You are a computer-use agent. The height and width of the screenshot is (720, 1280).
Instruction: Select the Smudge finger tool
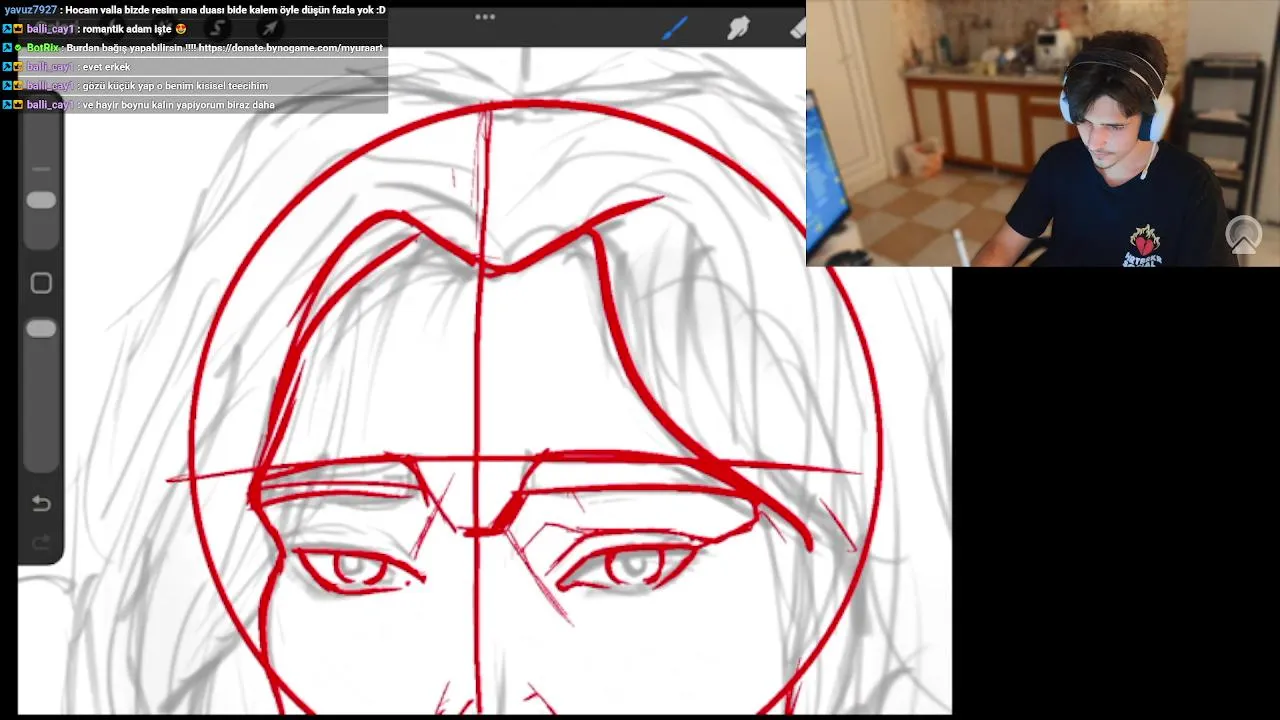tap(738, 28)
